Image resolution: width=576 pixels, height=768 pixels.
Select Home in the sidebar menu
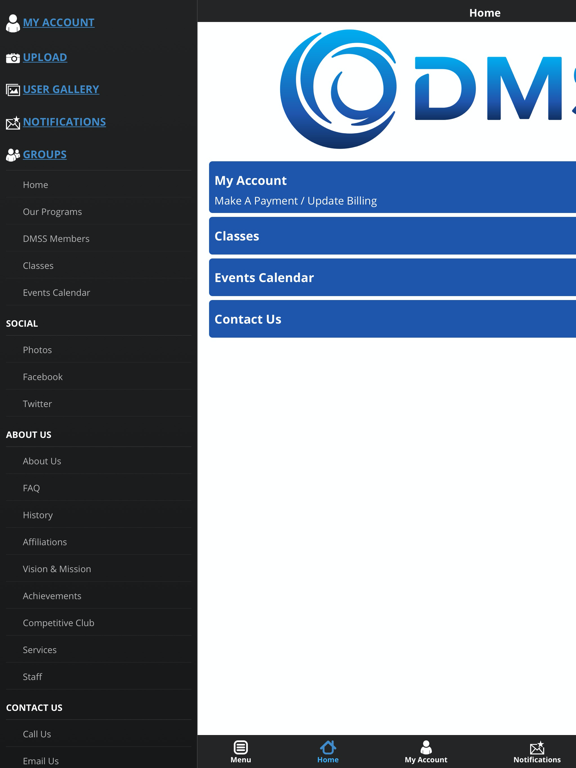(98, 185)
